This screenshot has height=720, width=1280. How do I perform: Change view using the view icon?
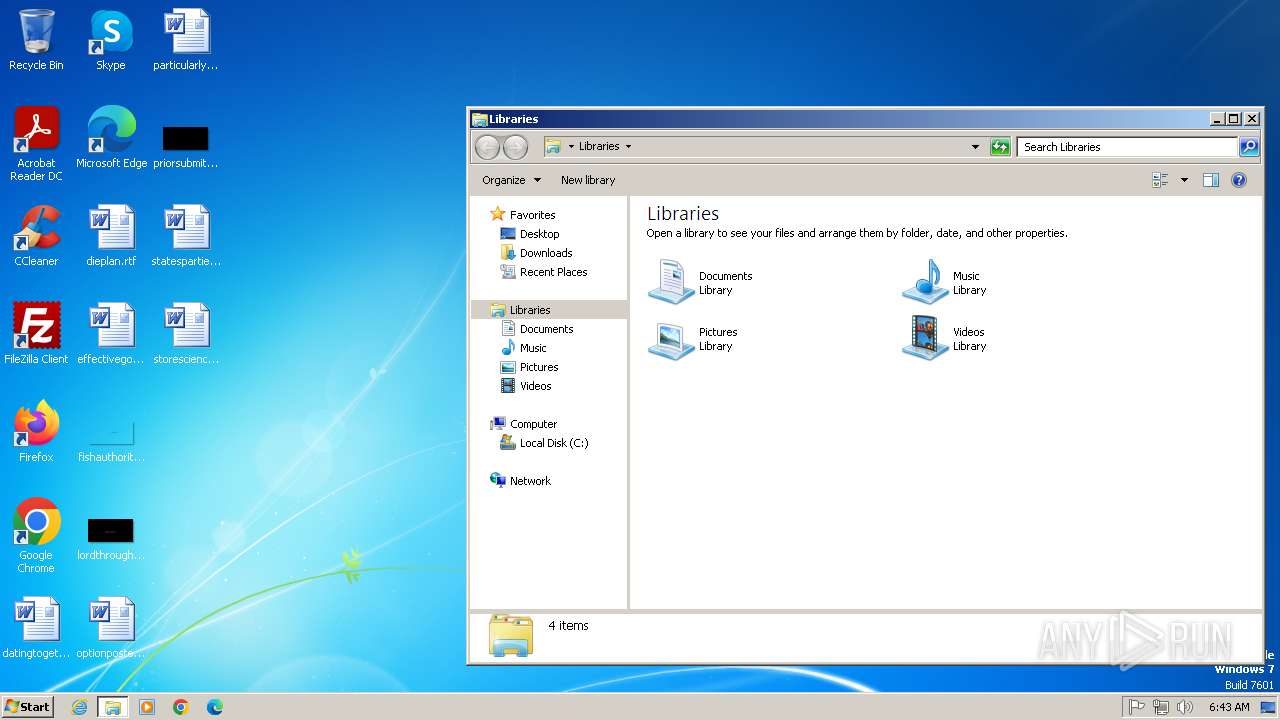click(x=1161, y=180)
